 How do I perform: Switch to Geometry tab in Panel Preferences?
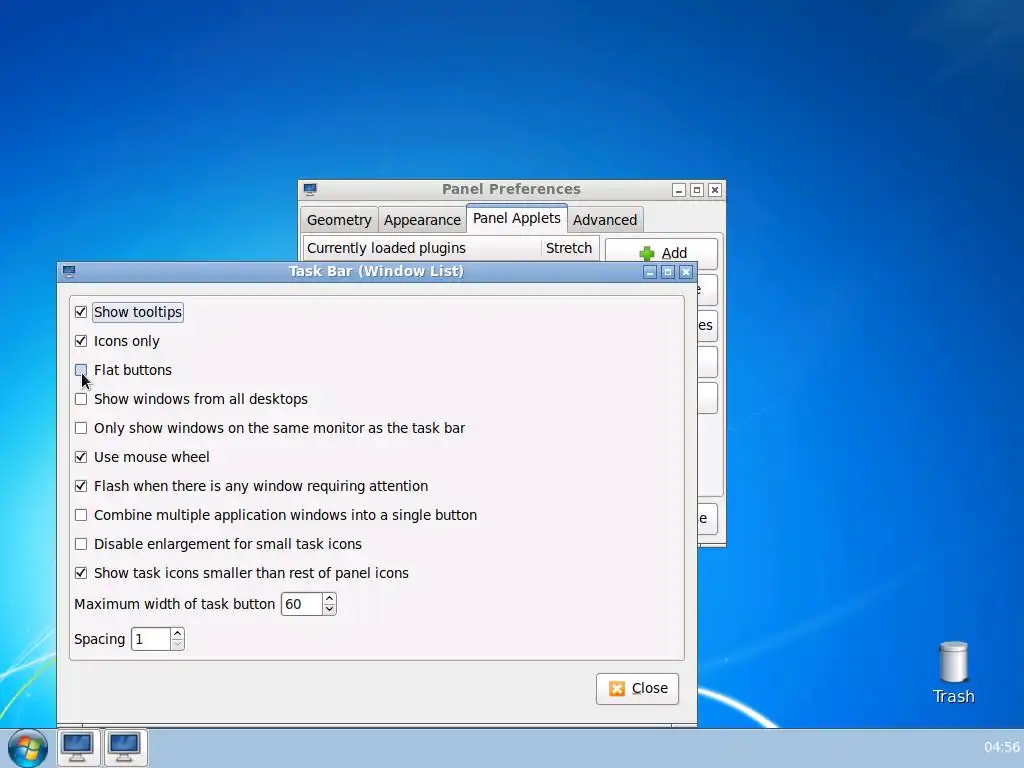coord(339,220)
